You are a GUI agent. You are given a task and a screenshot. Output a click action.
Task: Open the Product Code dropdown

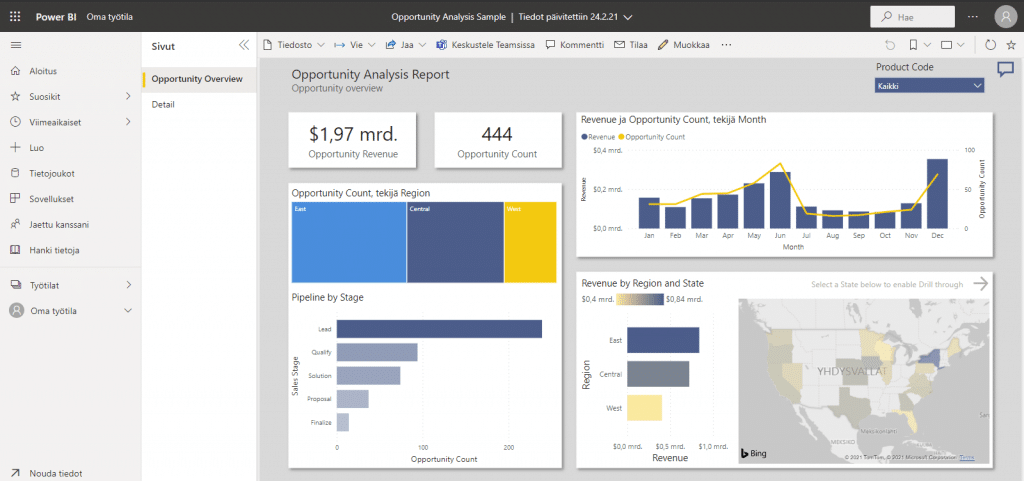pos(929,86)
